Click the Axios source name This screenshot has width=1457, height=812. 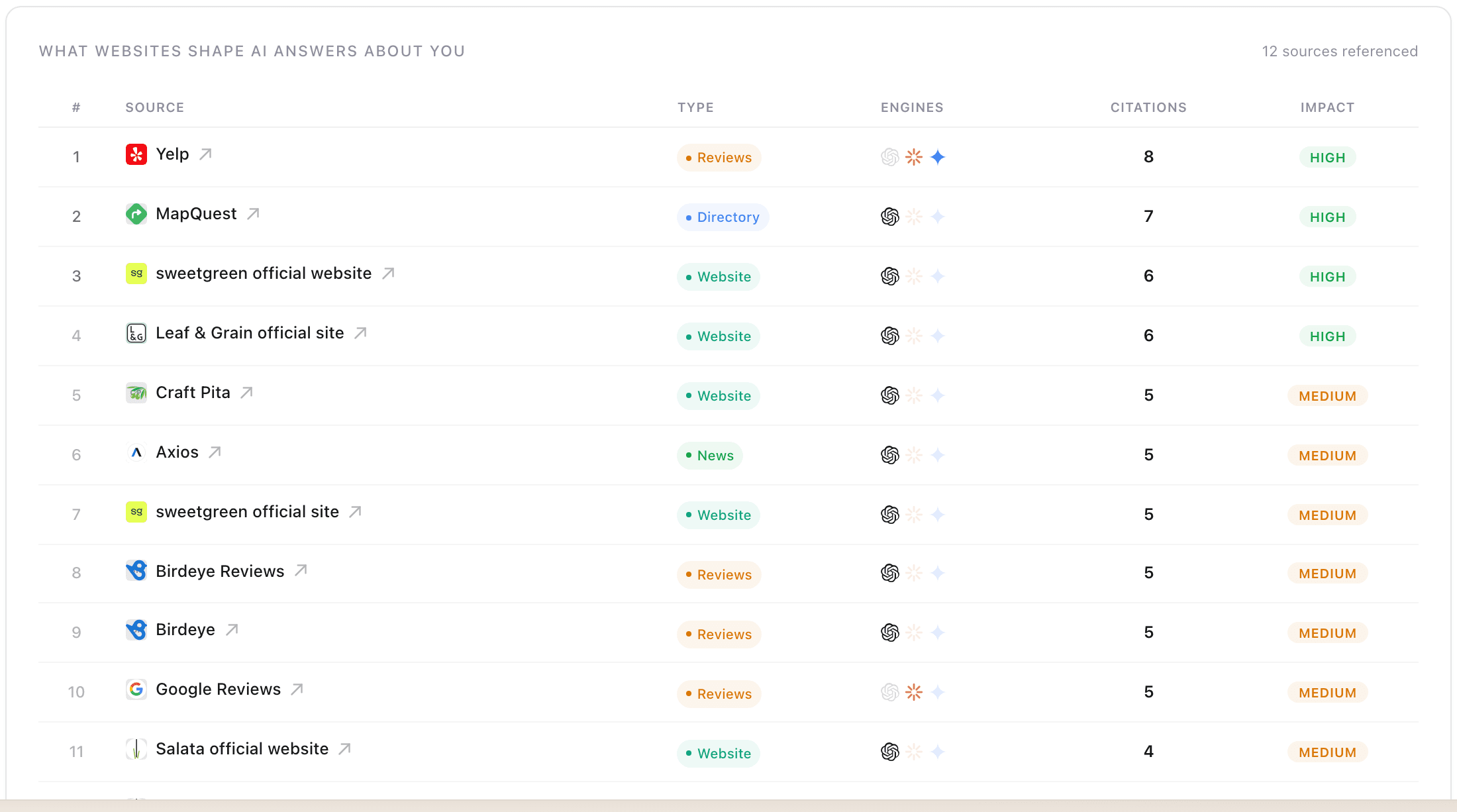pos(177,452)
